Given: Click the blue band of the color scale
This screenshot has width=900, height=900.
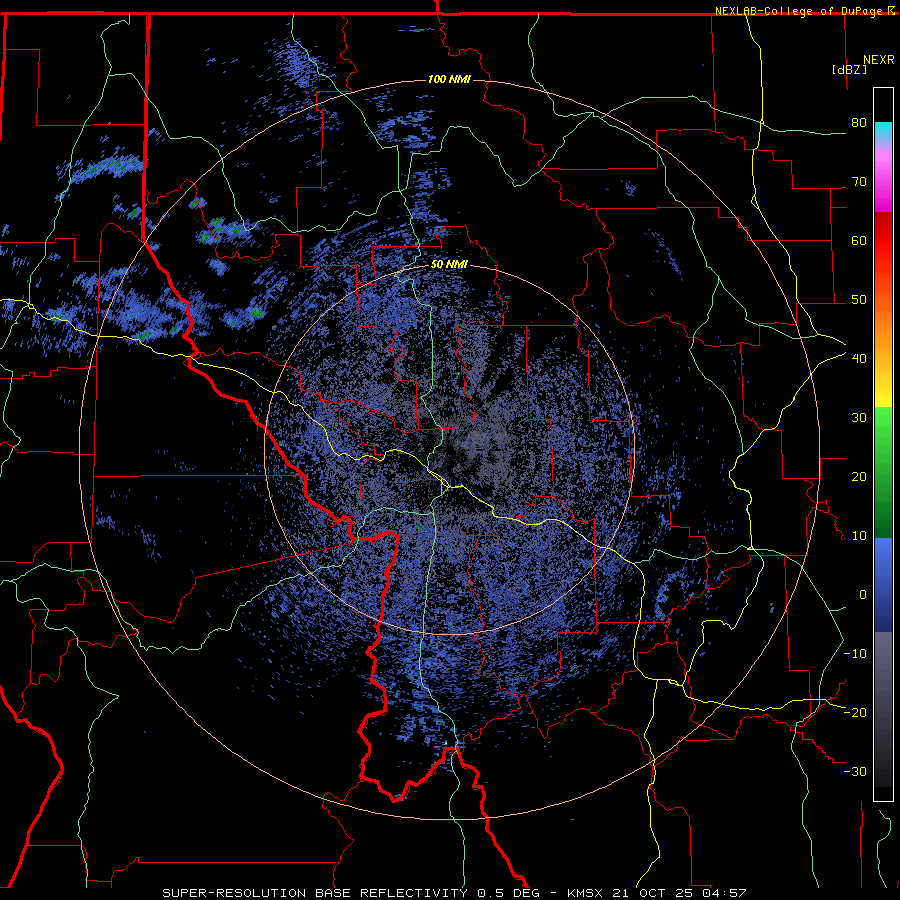Looking at the screenshot, I should pos(883,585).
